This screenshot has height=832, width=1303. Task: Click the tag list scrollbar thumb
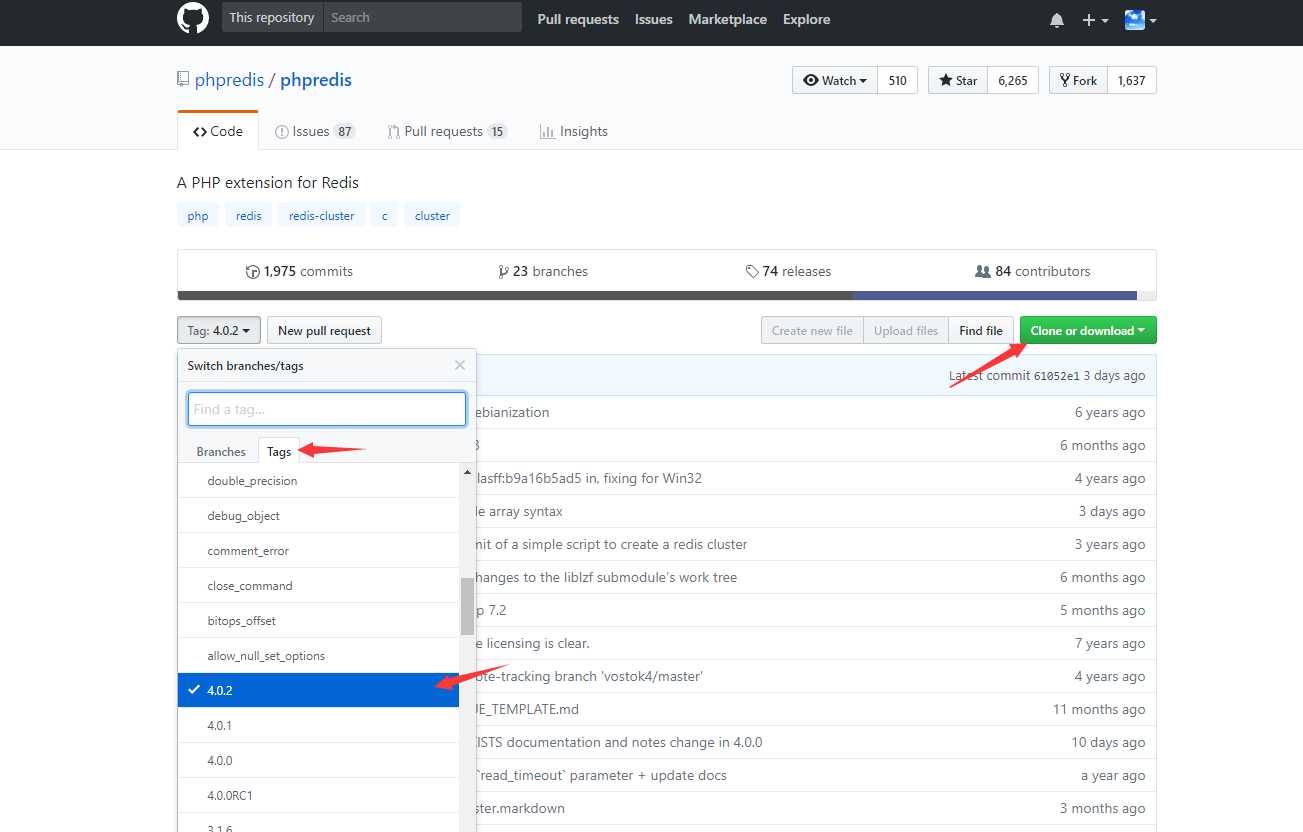point(467,606)
